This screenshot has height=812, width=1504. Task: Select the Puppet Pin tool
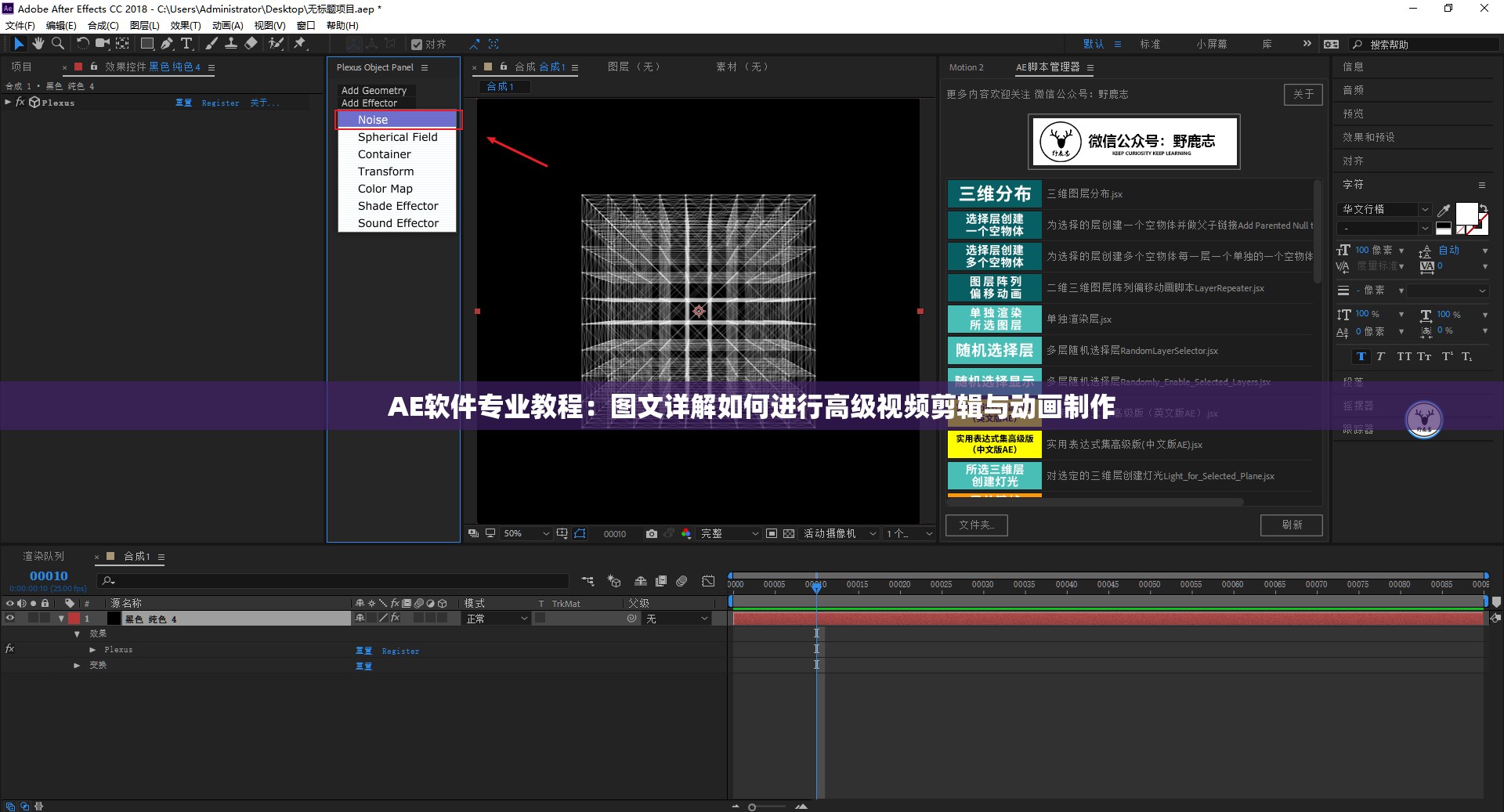click(x=300, y=44)
